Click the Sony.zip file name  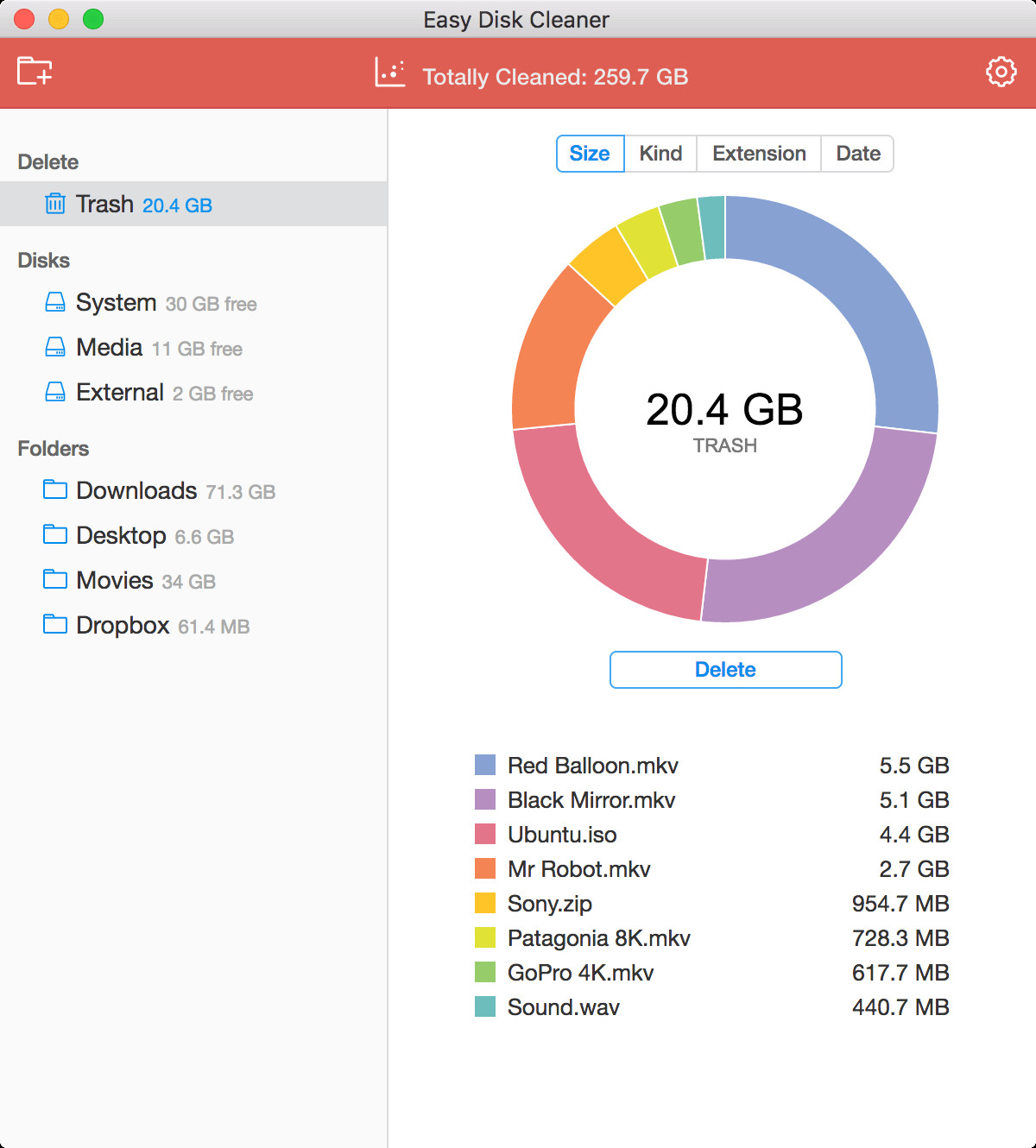point(550,904)
